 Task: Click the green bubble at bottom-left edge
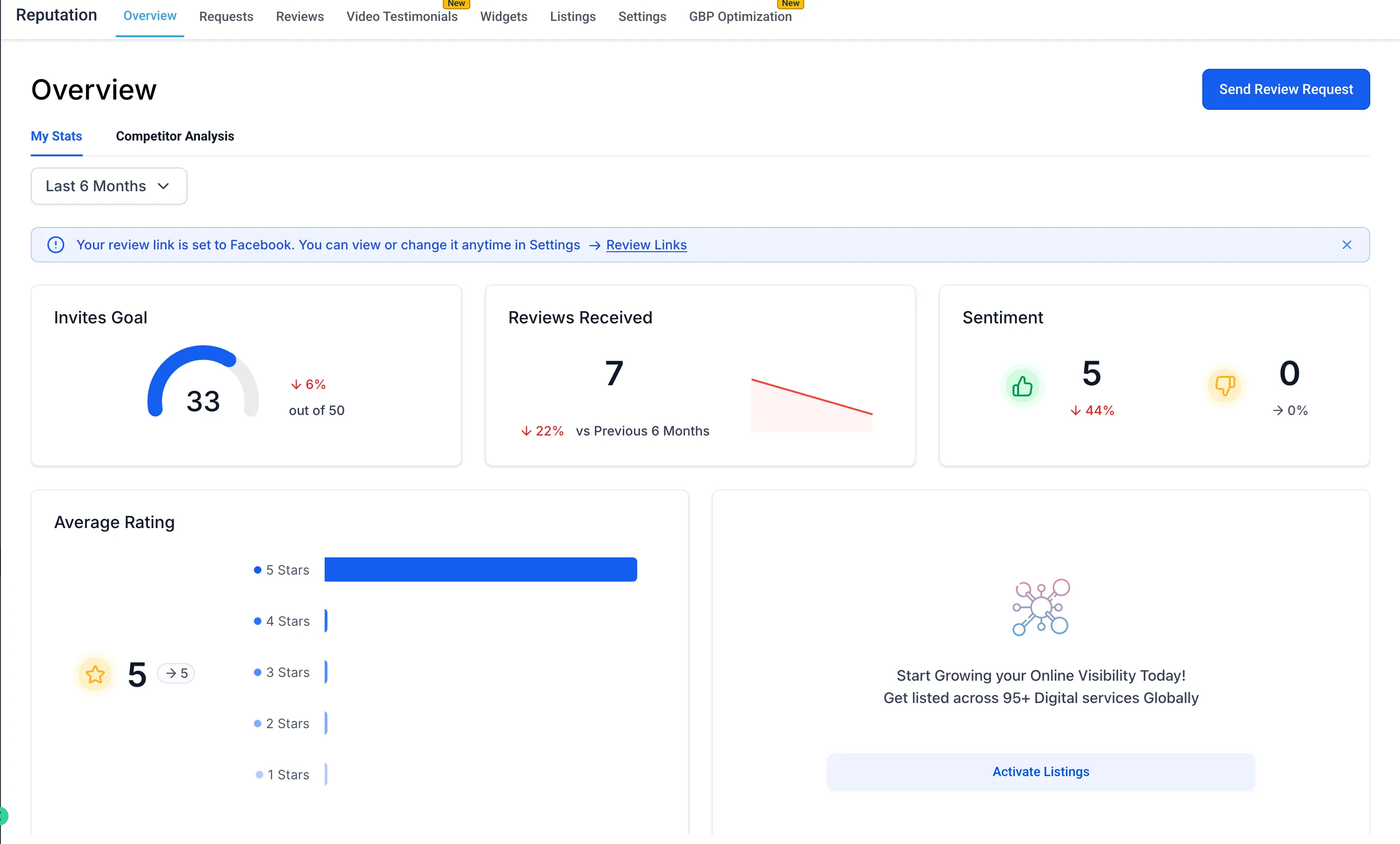3,816
